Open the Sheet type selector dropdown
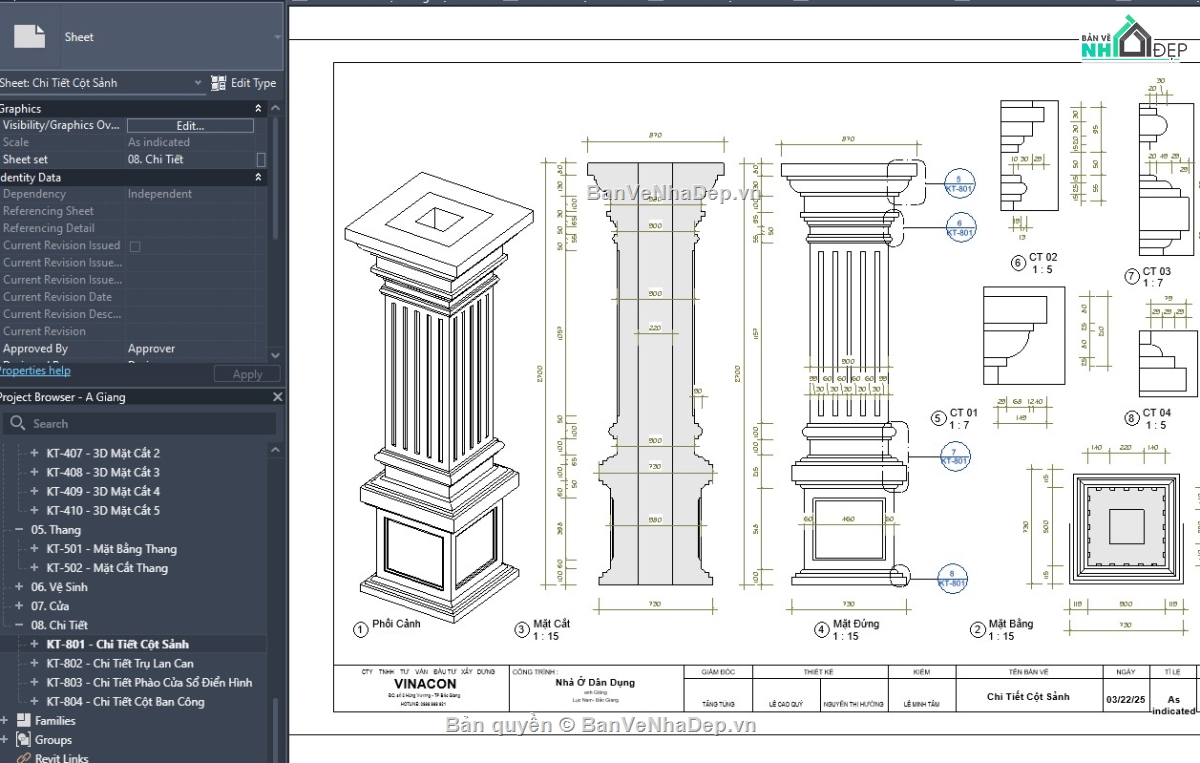The width and height of the screenshot is (1200, 763). tap(277, 37)
